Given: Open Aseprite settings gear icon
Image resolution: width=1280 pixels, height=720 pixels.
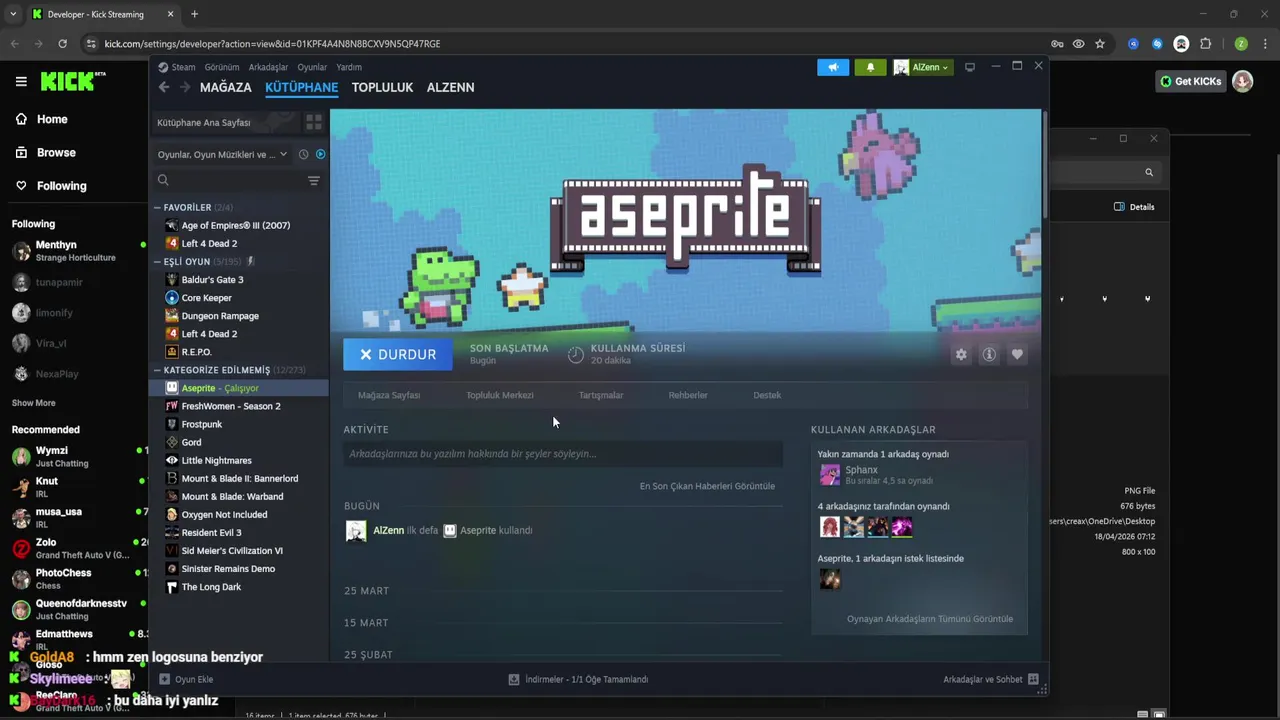Looking at the screenshot, I should point(961,354).
